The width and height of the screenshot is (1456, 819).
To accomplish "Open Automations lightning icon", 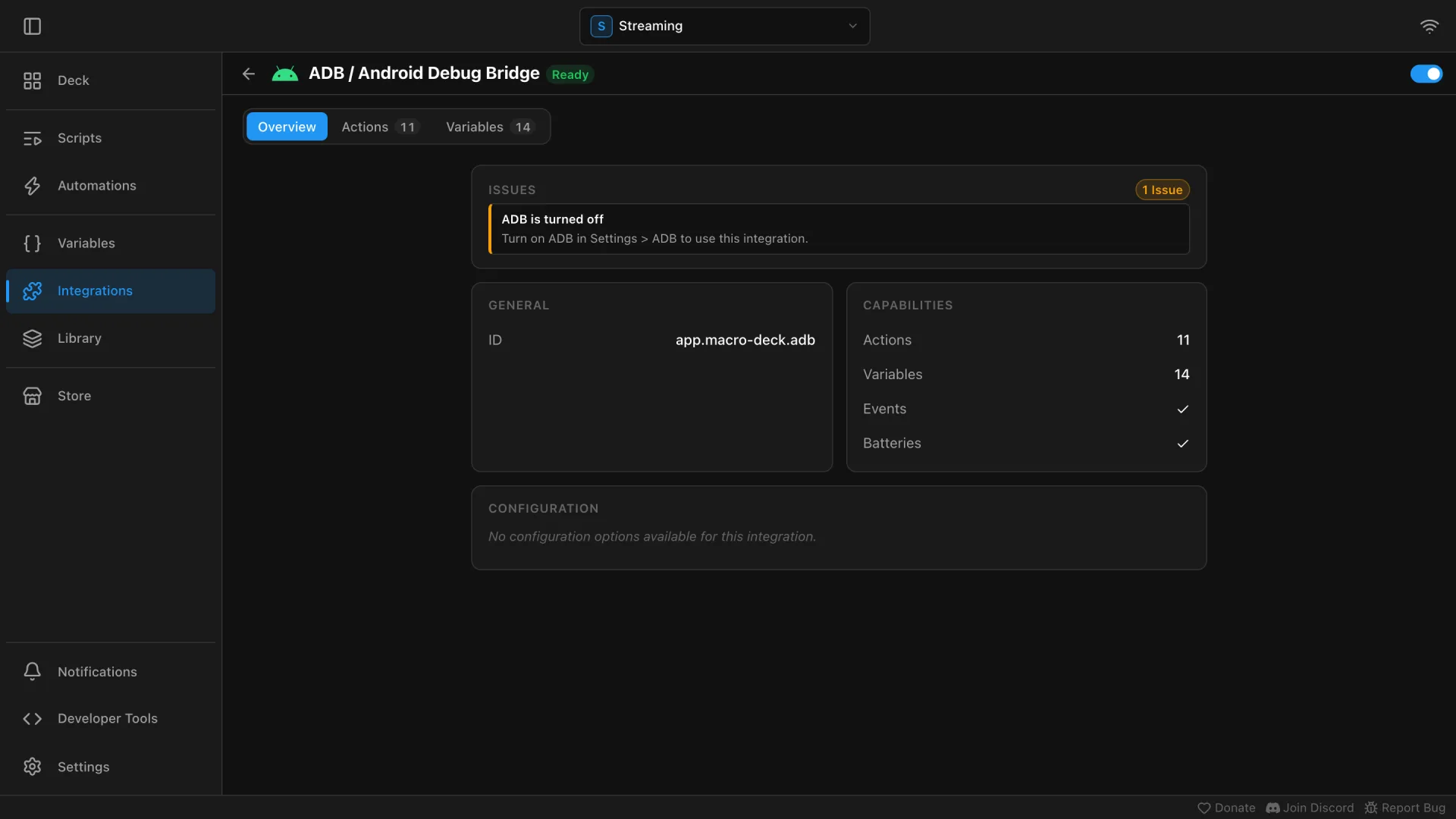I will [x=32, y=186].
